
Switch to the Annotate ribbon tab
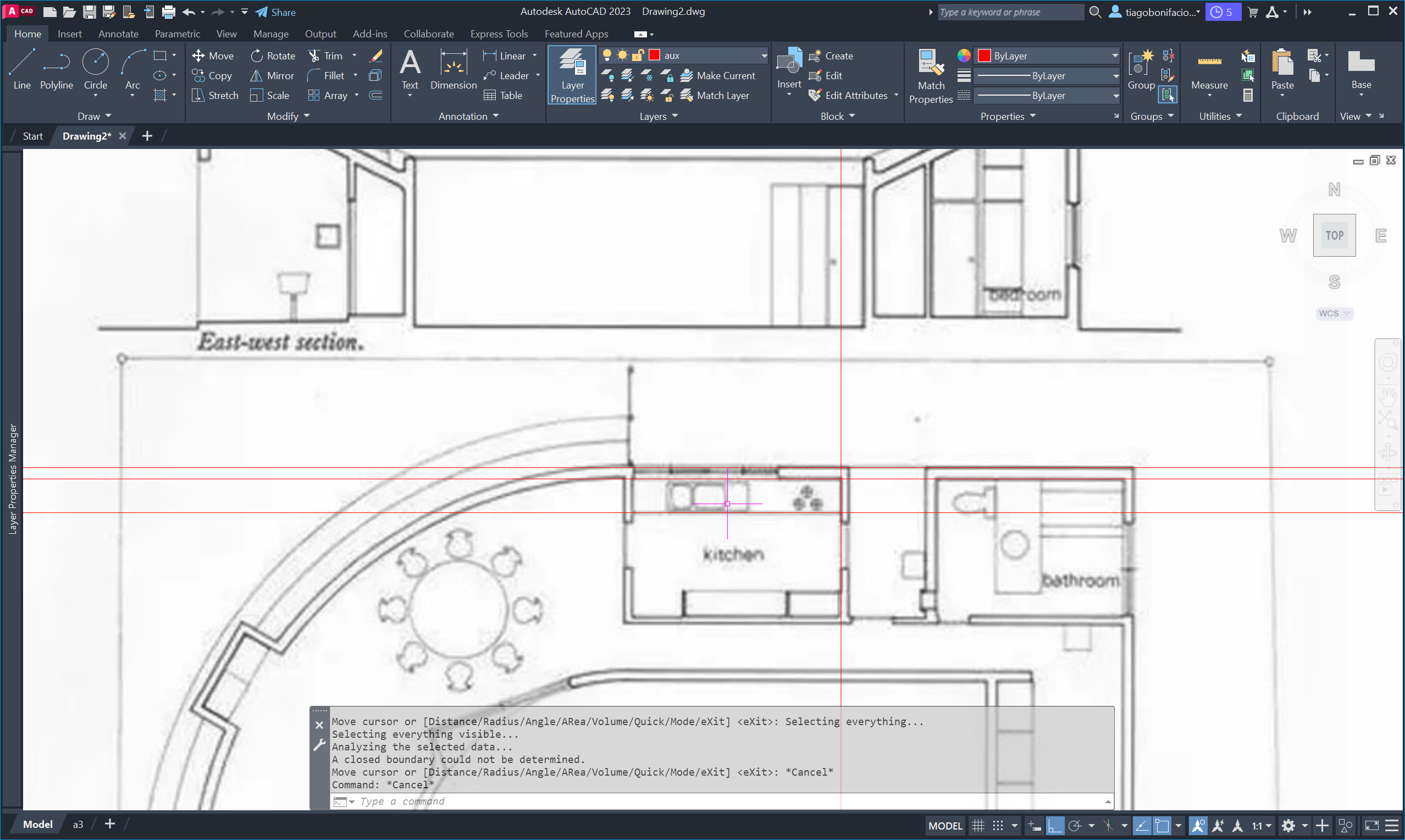point(118,34)
